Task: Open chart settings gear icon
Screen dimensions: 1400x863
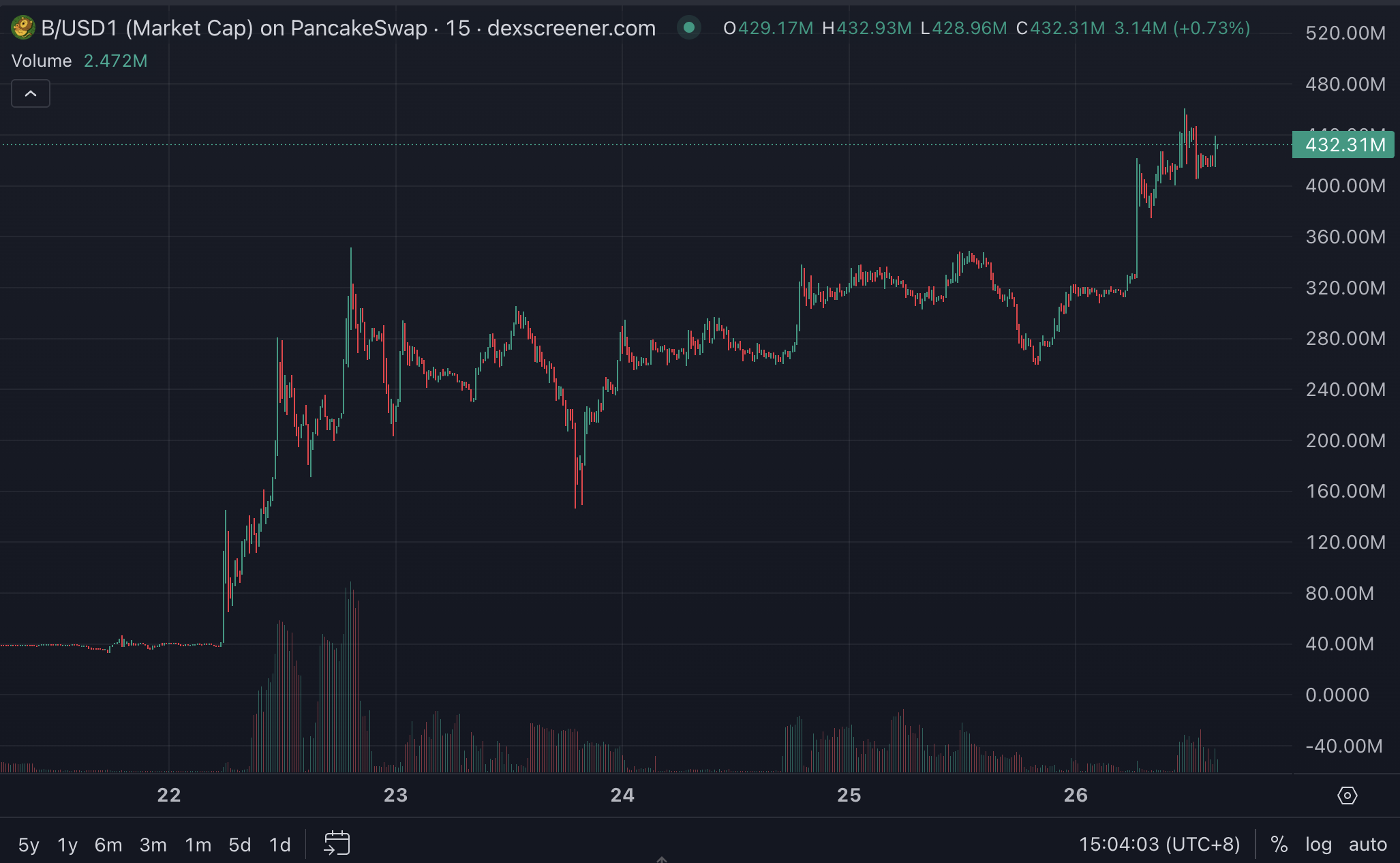Action: coord(1347,796)
